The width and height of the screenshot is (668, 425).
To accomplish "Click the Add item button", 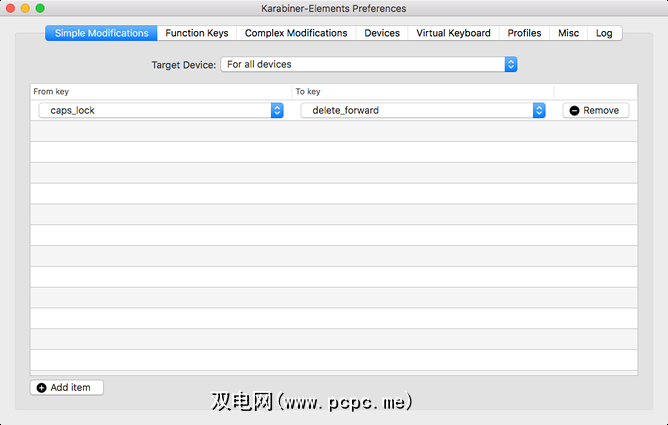I will tap(66, 388).
